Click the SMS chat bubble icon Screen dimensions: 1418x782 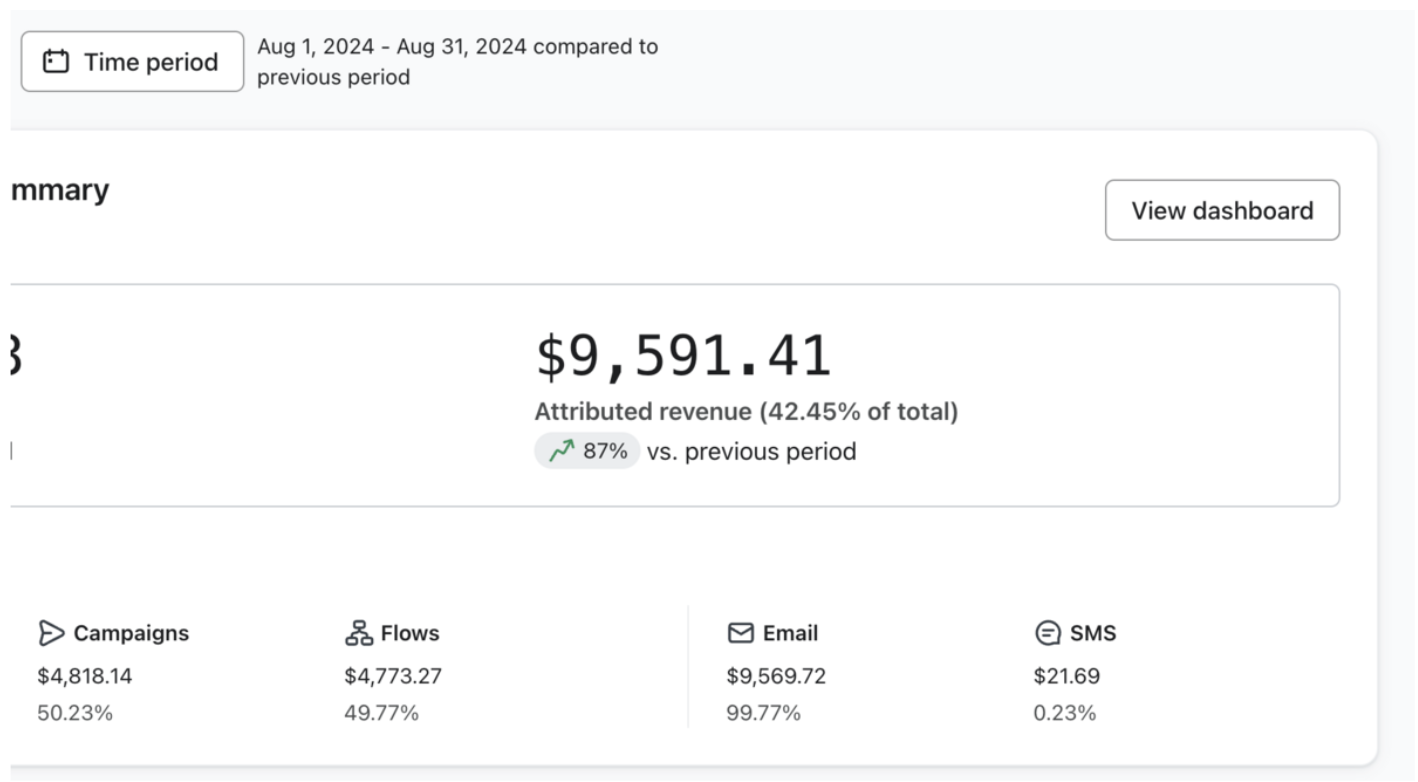1046,631
